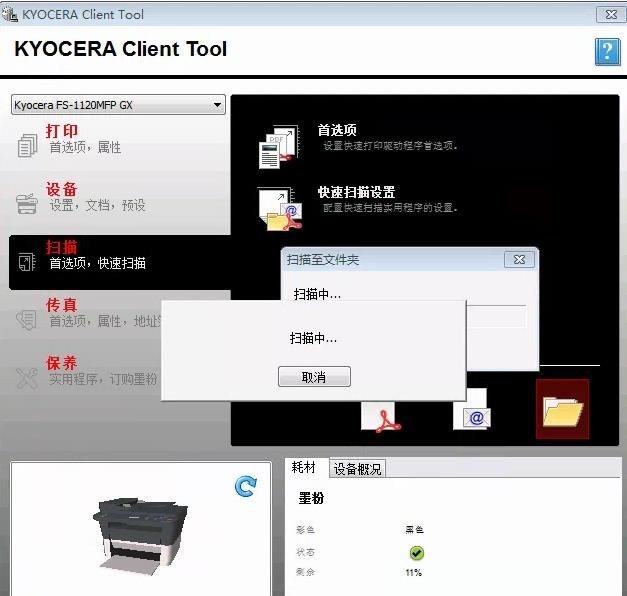627x596 pixels.
Task: Click the scan to PDF Acrobat icon
Action: click(x=381, y=417)
